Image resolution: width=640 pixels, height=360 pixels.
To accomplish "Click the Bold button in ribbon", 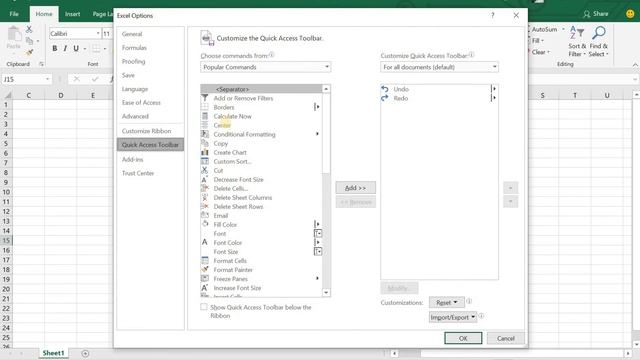I will (55, 48).
